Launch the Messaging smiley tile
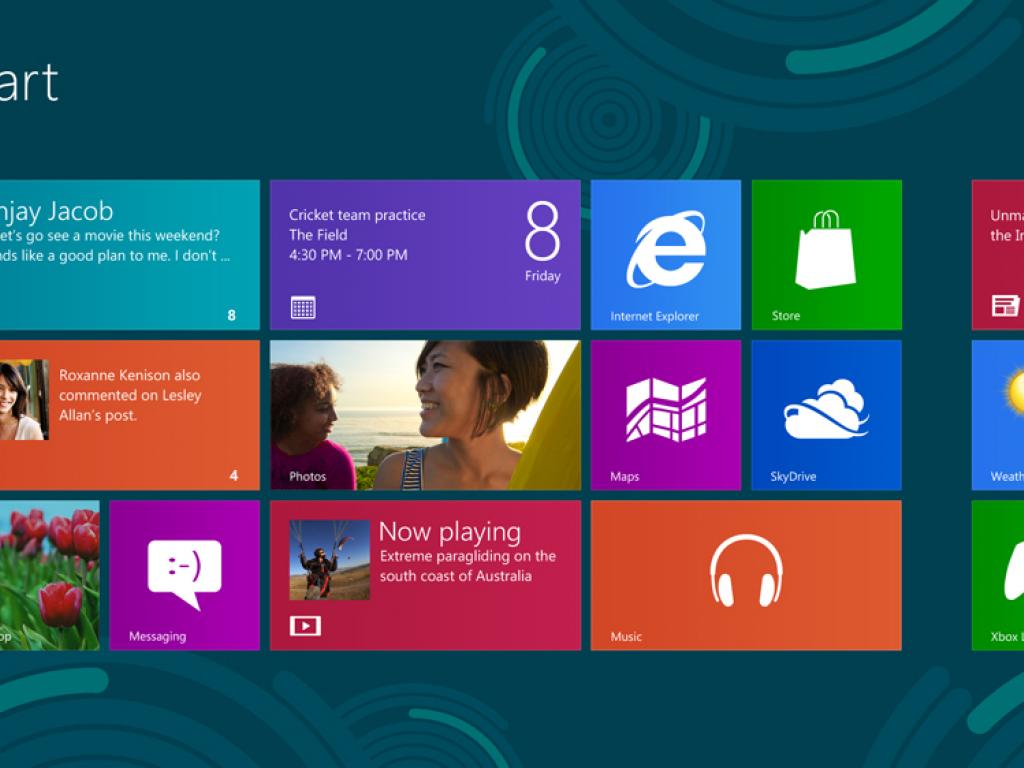 pyautogui.click(x=184, y=575)
